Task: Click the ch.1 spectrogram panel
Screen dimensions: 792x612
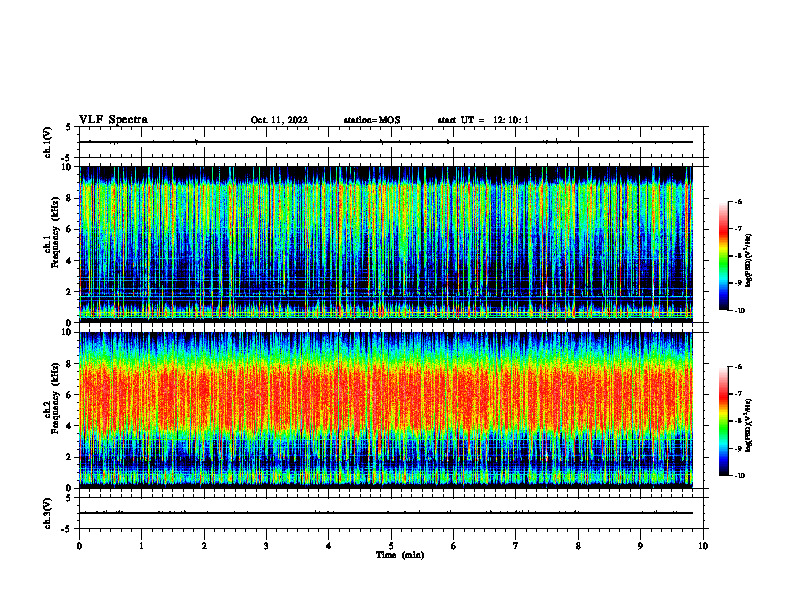Action: coord(386,244)
